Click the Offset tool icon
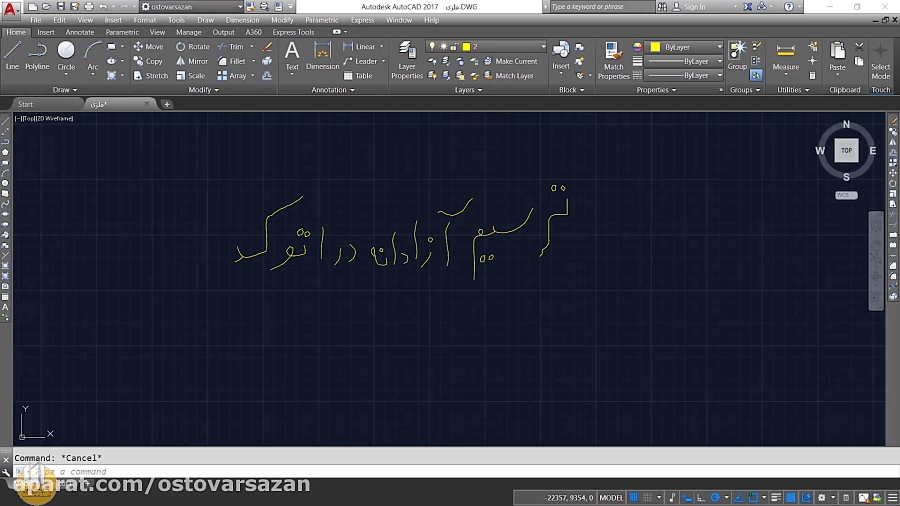The height and width of the screenshot is (506, 900). coord(267,75)
